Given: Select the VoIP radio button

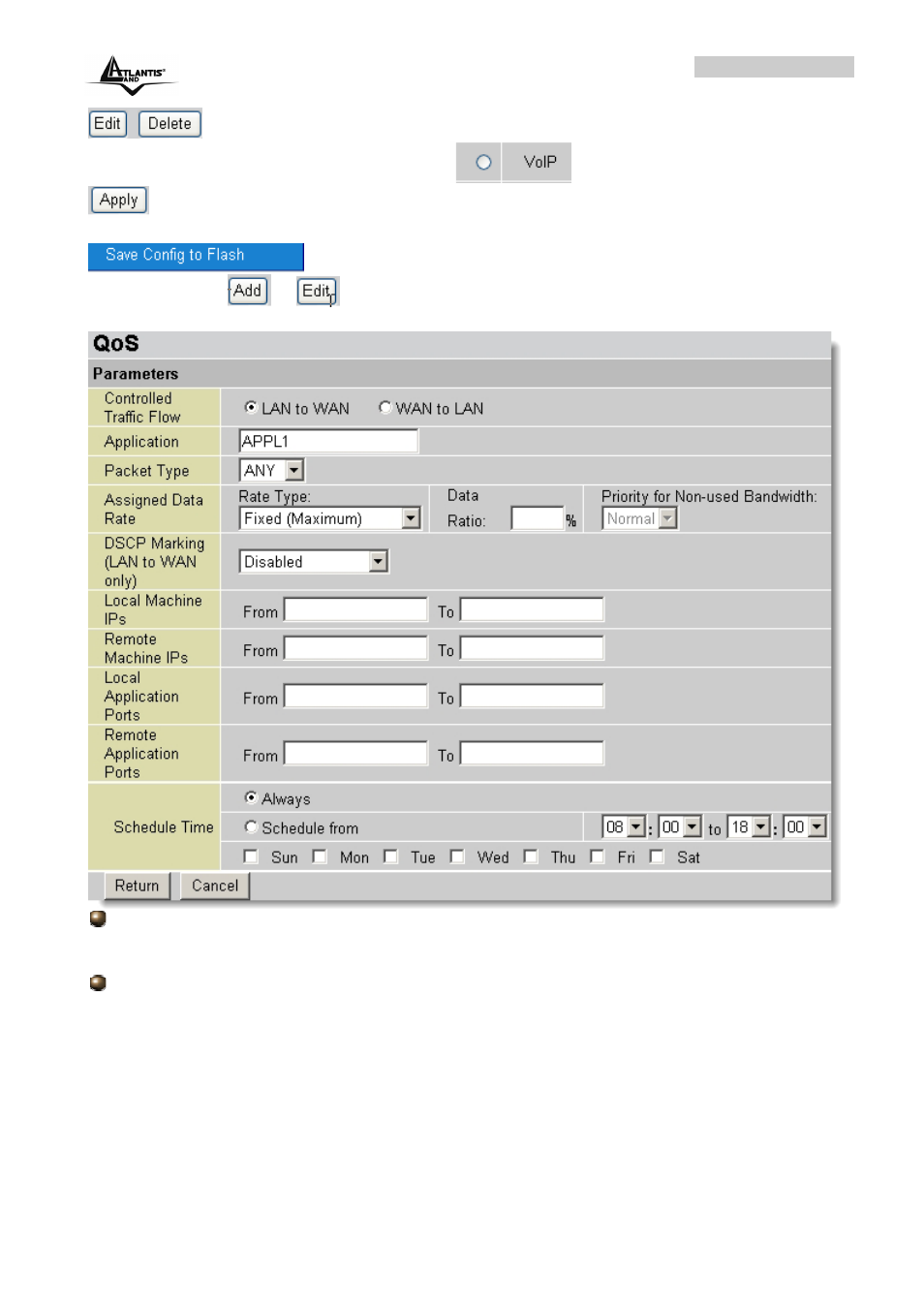Looking at the screenshot, I should pyautogui.click(x=483, y=163).
